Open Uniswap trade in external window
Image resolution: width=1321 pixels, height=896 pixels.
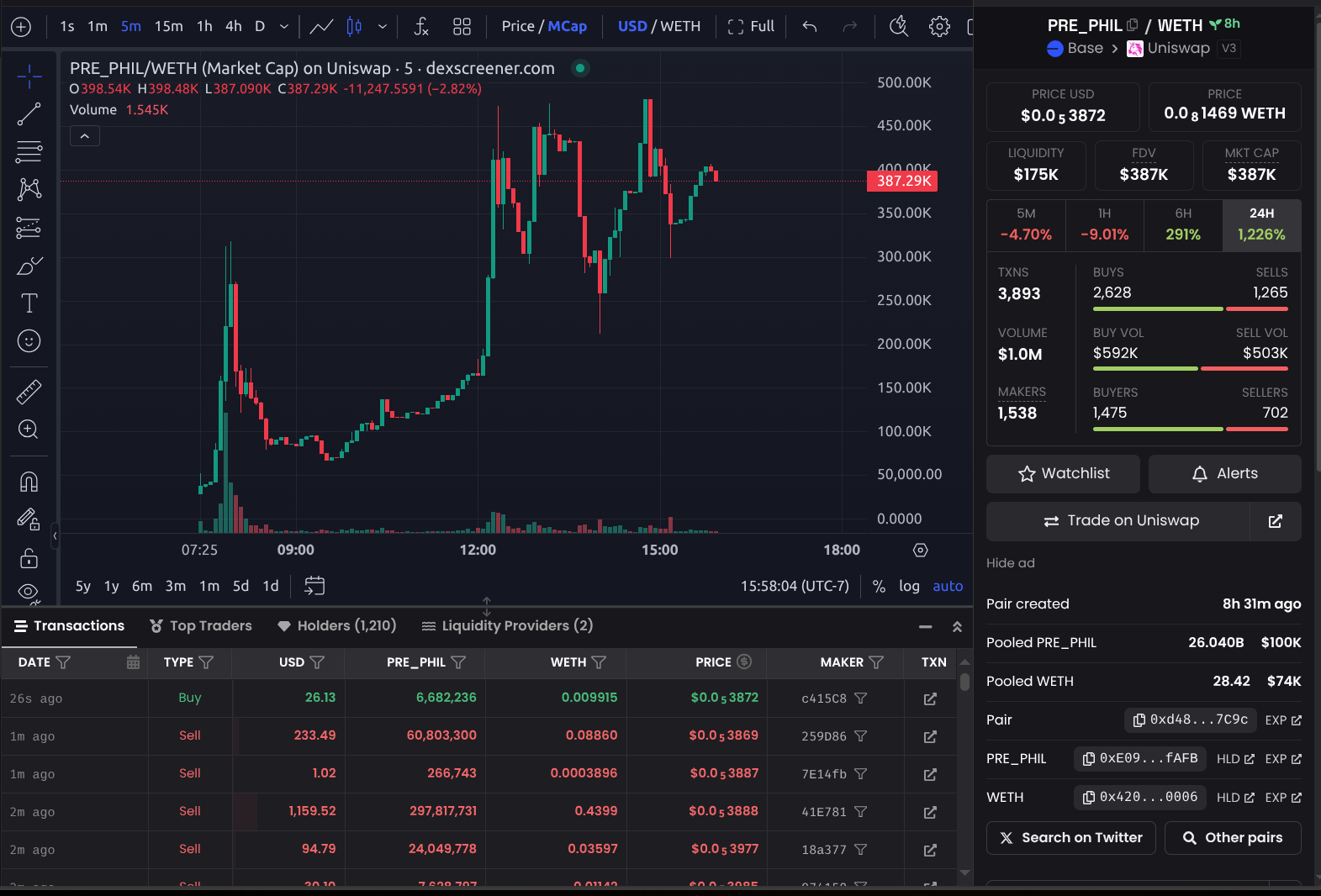click(x=1276, y=521)
